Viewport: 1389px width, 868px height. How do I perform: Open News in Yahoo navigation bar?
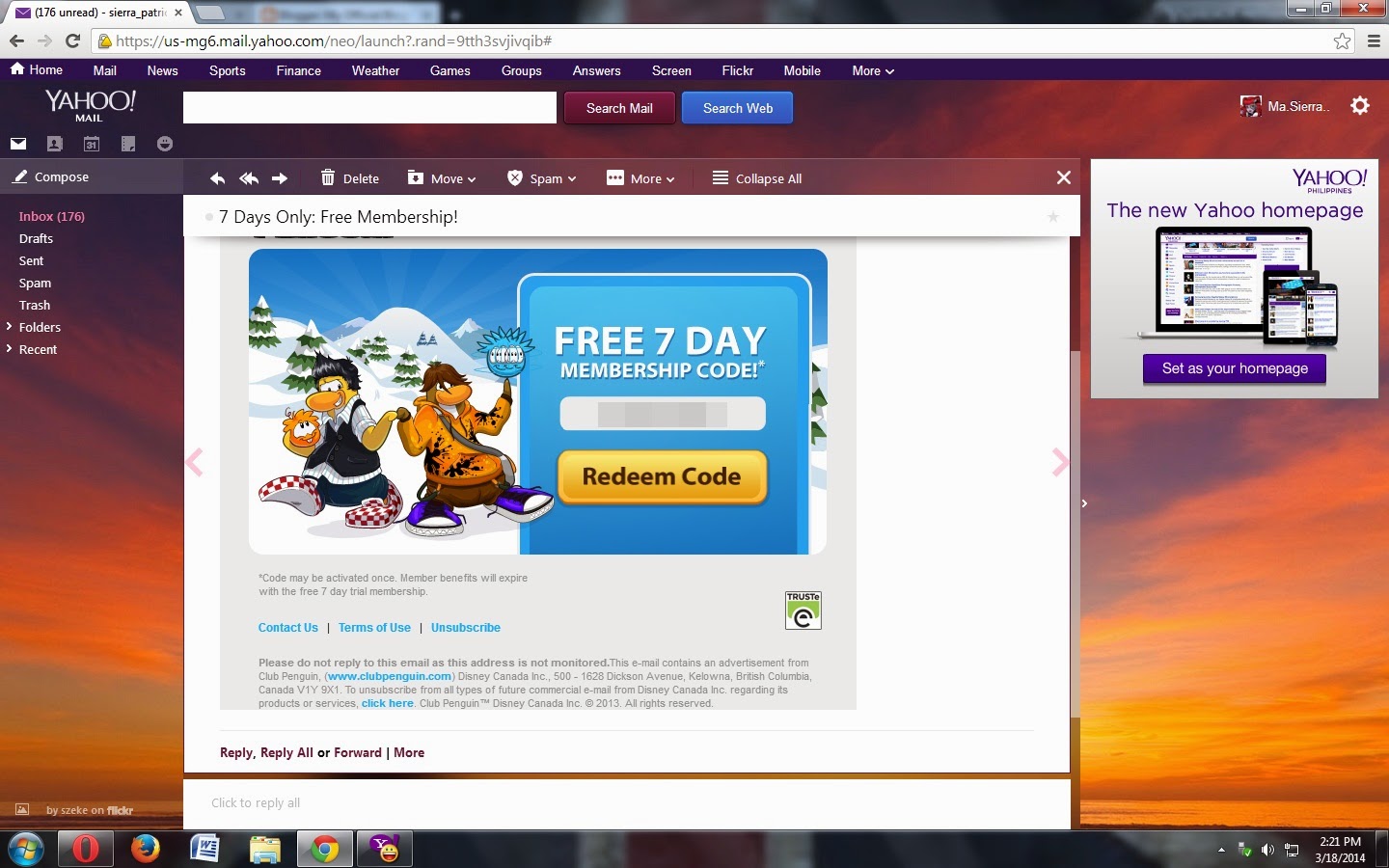[162, 70]
